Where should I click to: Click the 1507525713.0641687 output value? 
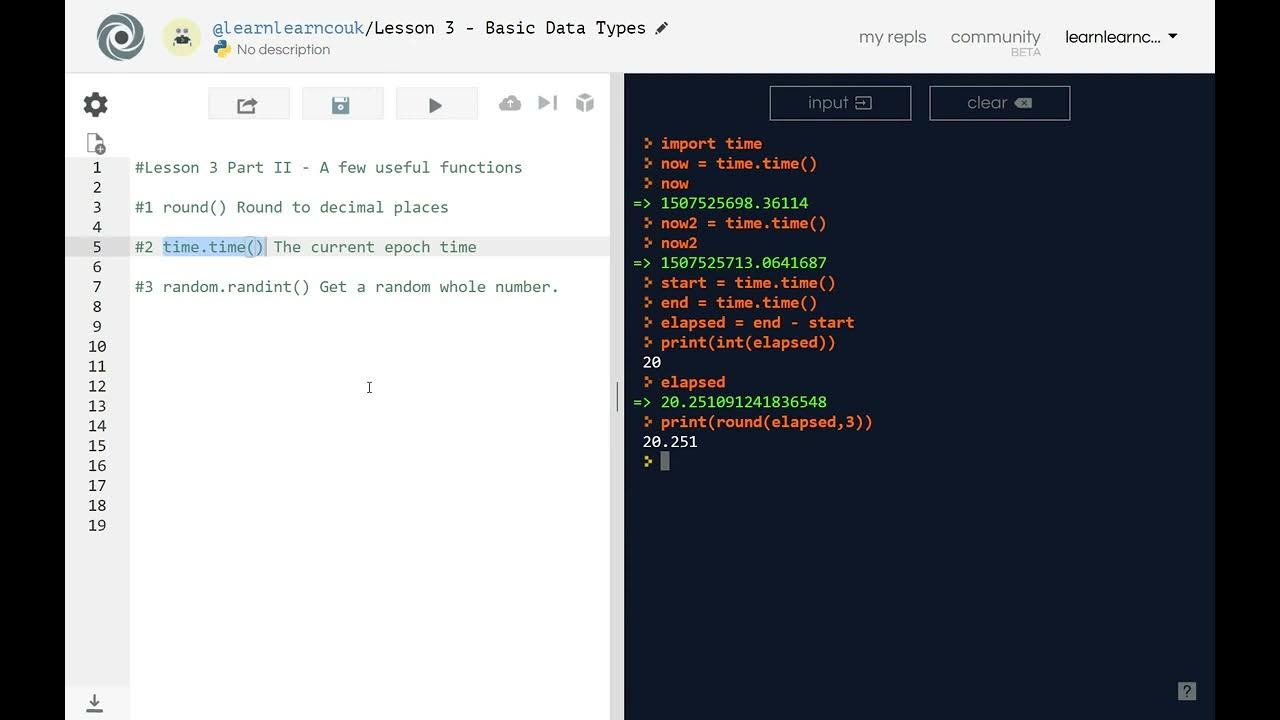click(743, 263)
